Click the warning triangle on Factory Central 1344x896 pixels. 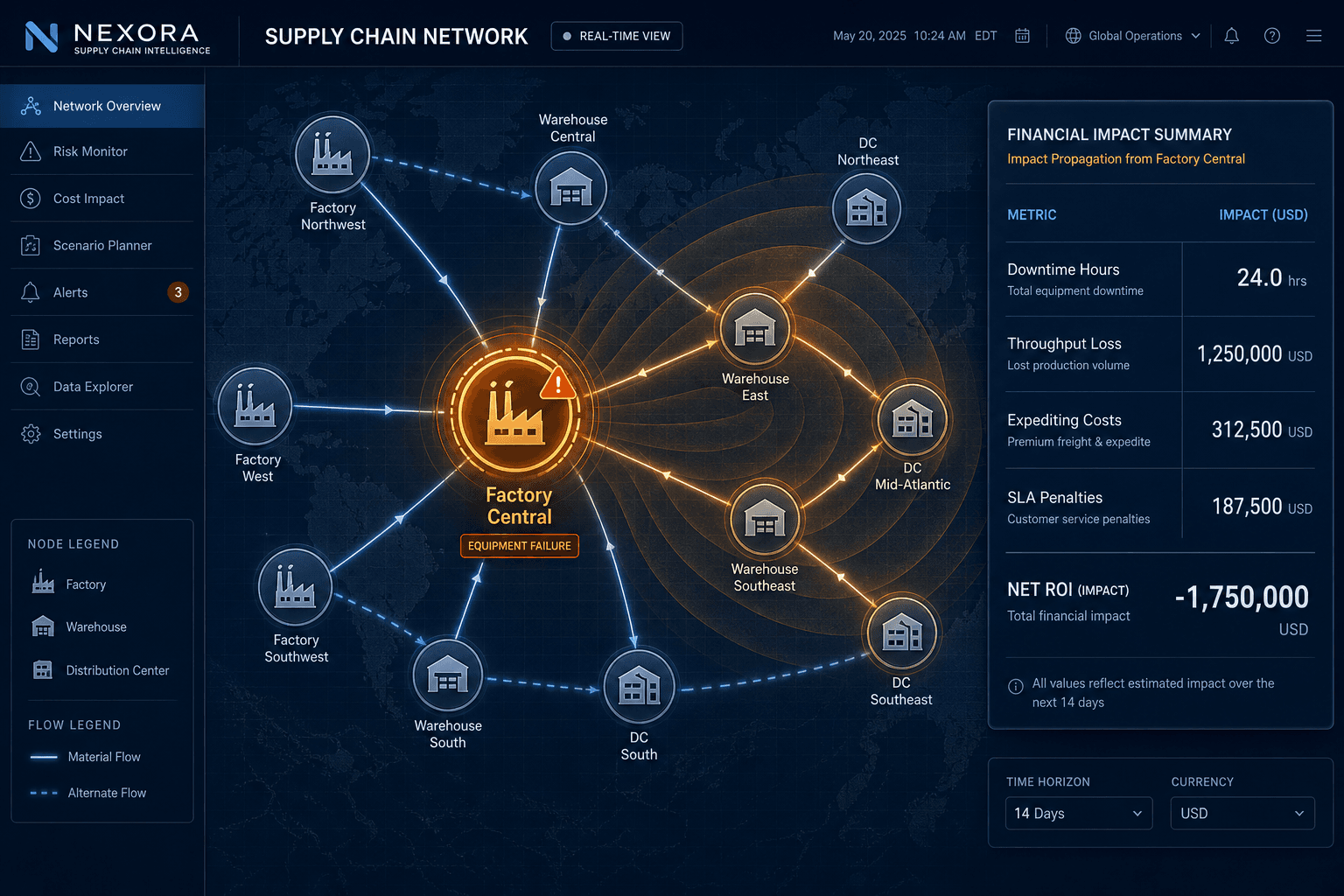tap(557, 382)
